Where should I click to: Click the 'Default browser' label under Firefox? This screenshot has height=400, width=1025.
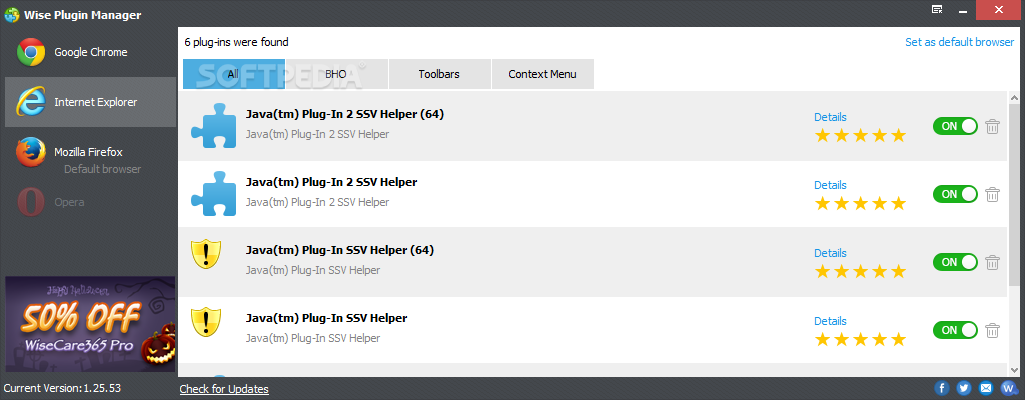(x=103, y=169)
